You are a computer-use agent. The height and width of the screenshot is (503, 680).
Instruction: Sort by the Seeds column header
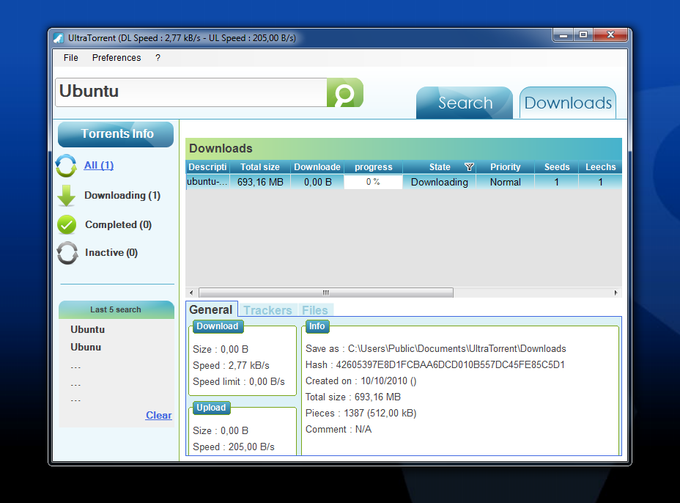coord(557,167)
